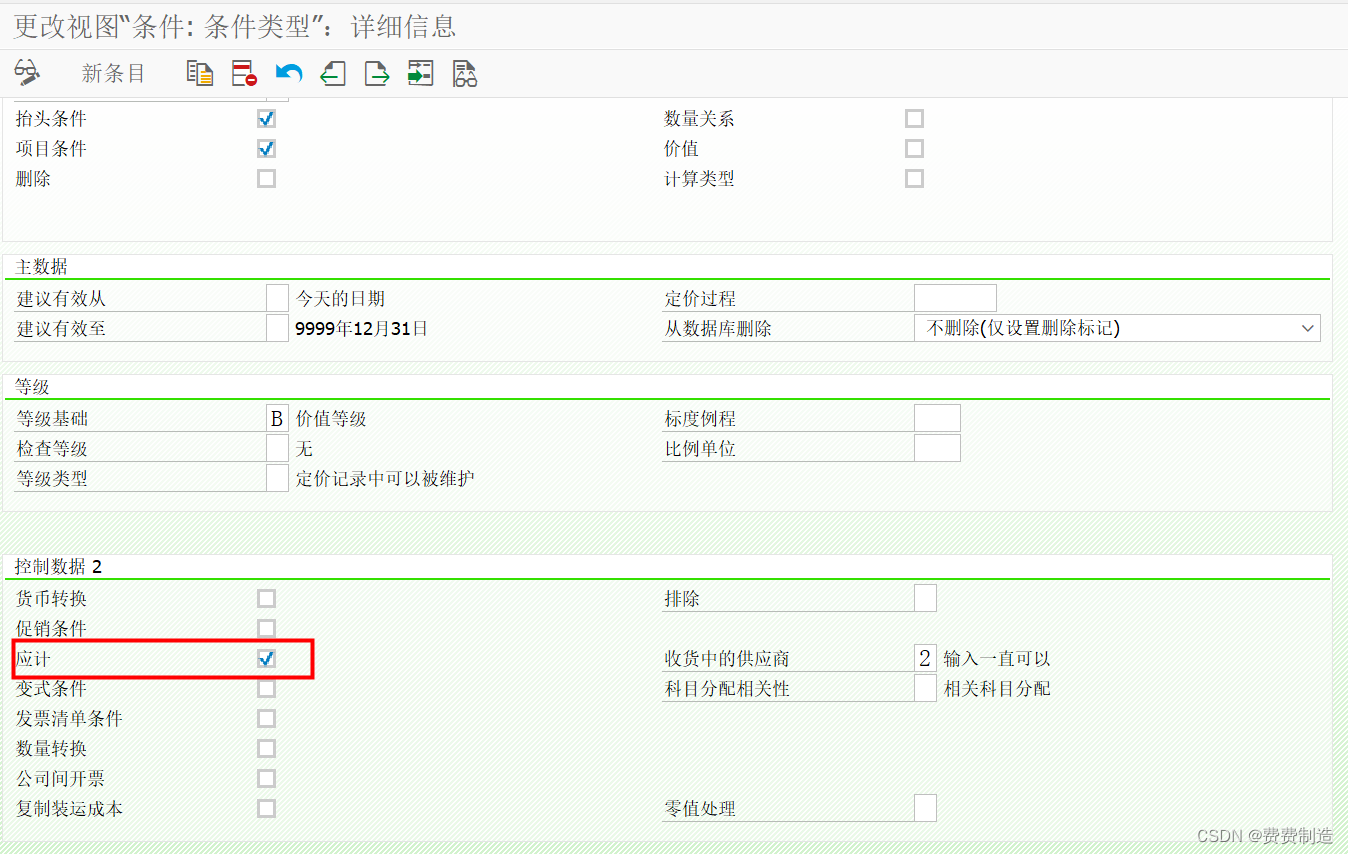
Task: Focus the 零值处理 input field
Action: (925, 808)
